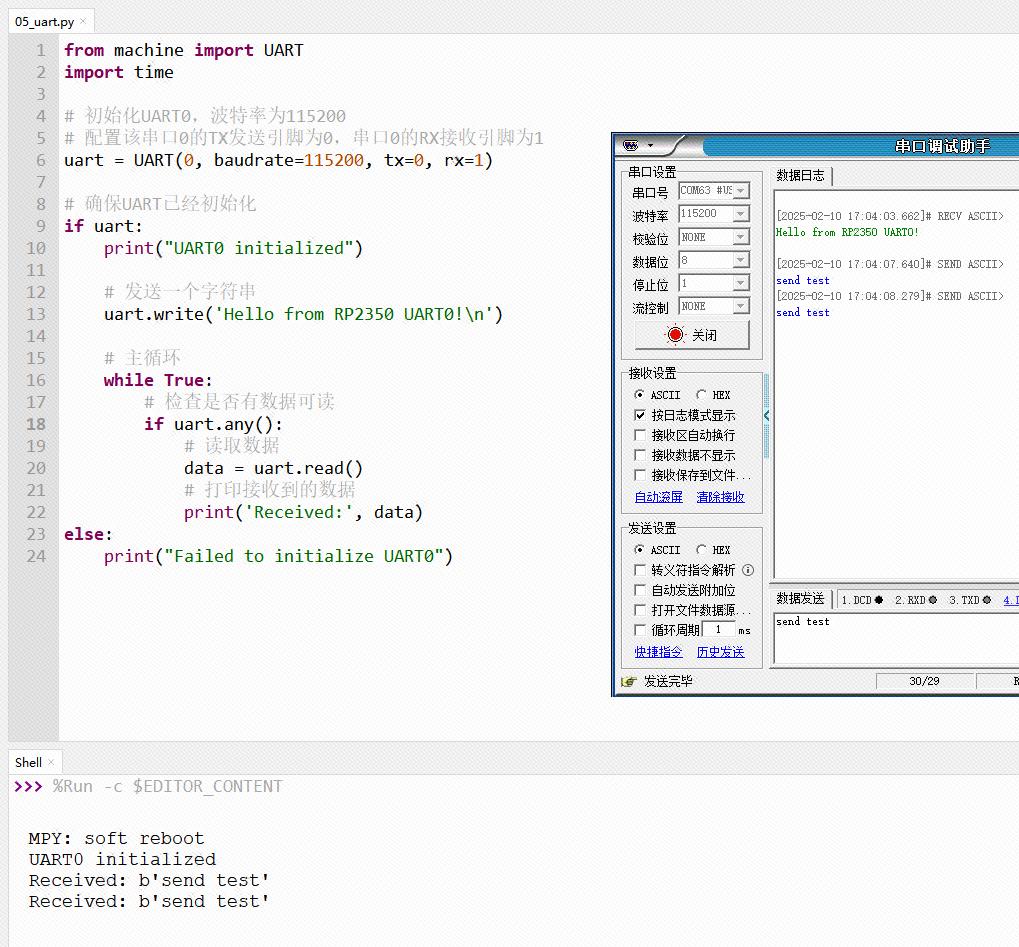Click the info icon beside 转义符指令解析
The width and height of the screenshot is (1019, 947).
coord(748,570)
